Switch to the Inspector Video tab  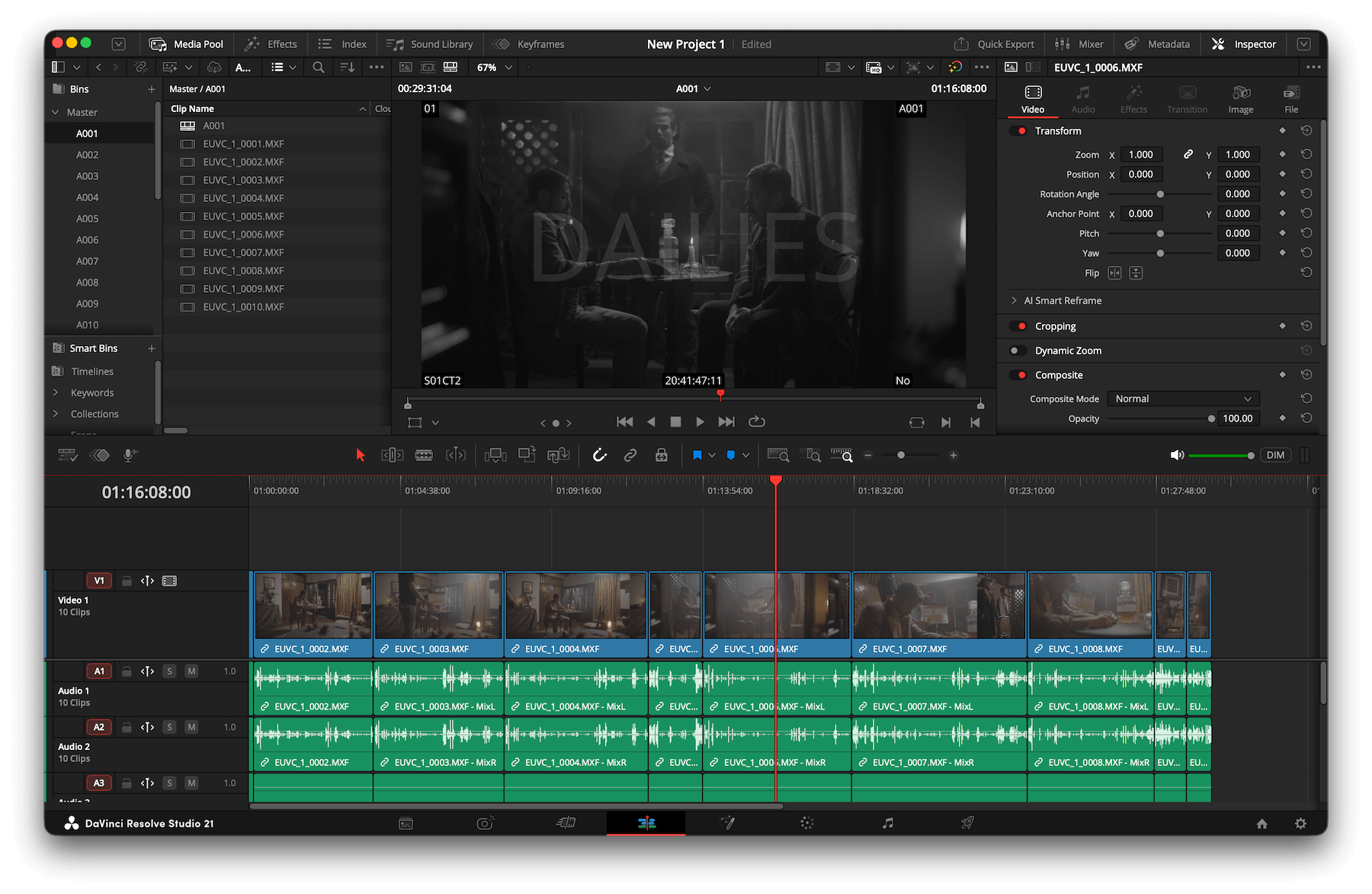1033,99
